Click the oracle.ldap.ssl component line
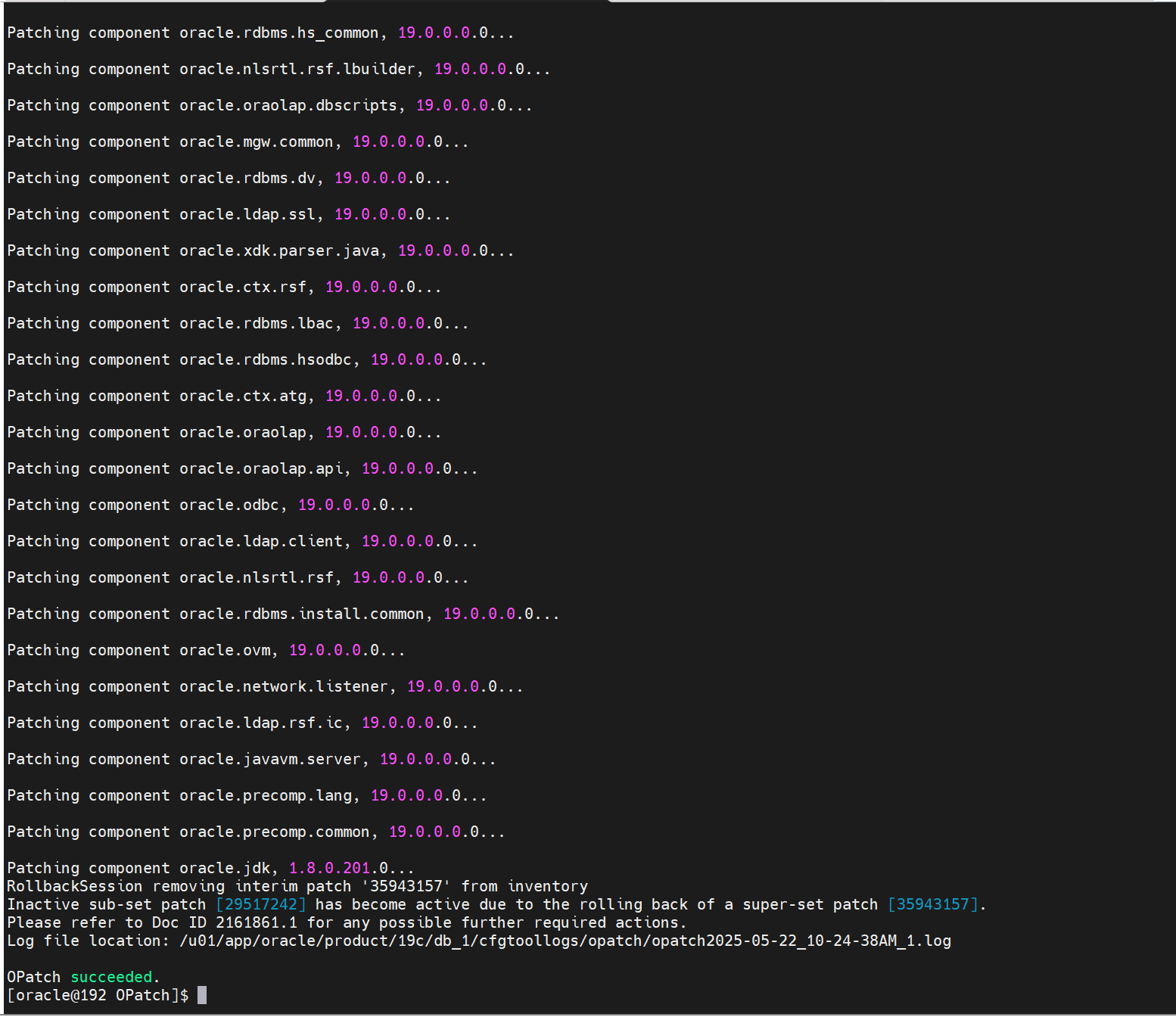This screenshot has height=1017, width=1176. (x=229, y=214)
